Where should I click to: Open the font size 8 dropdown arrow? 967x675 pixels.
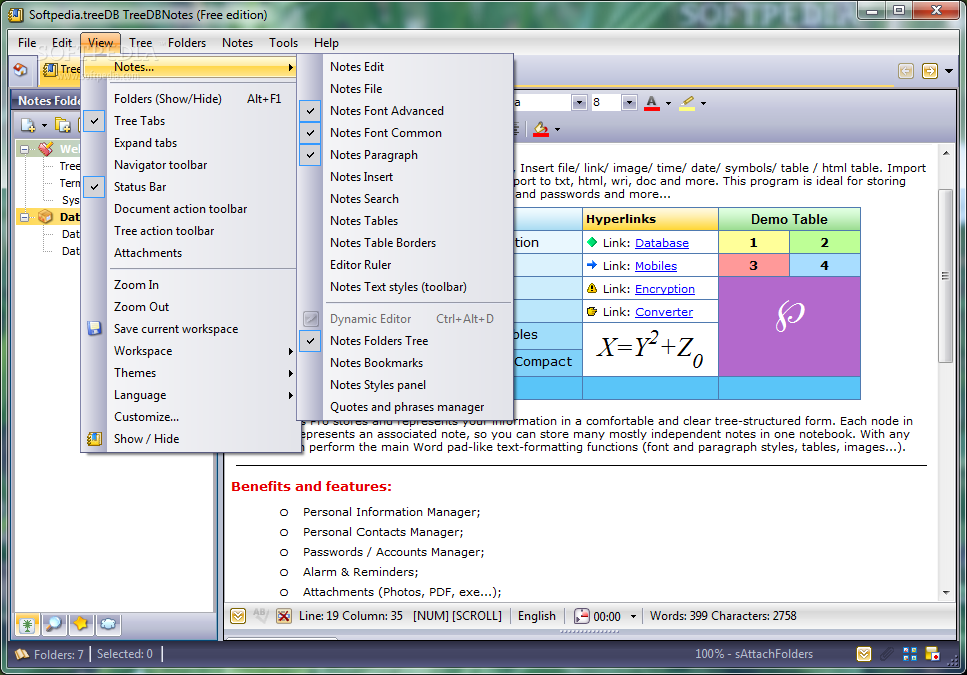629,102
